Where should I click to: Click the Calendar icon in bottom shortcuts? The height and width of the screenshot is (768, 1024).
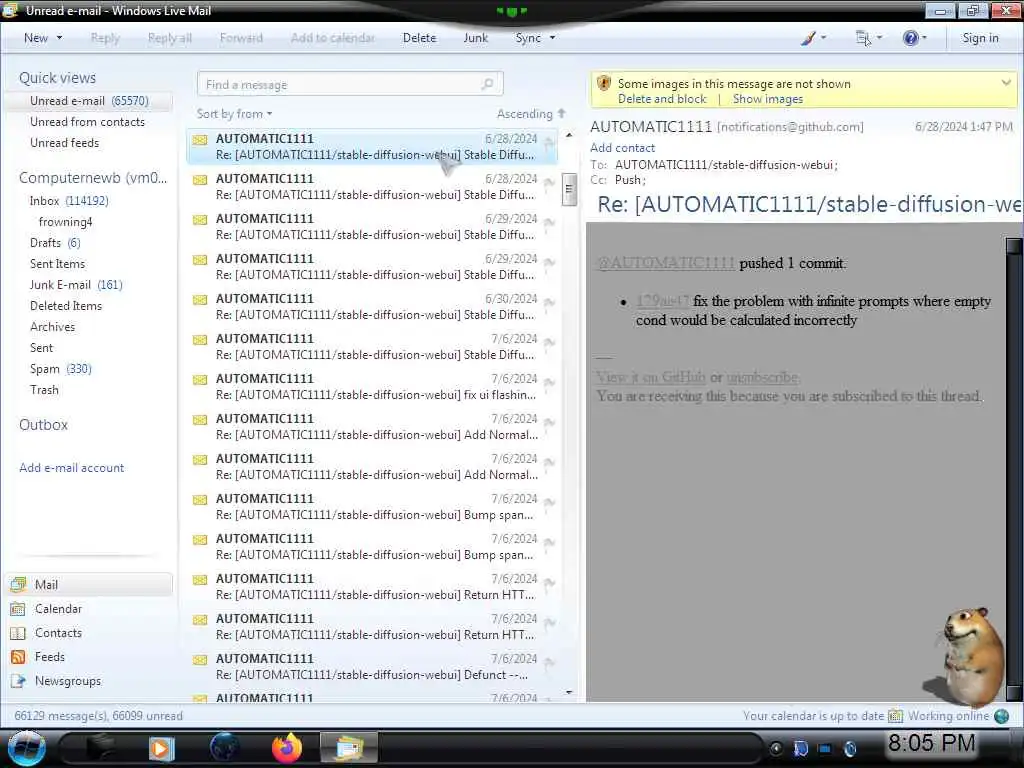click(18, 609)
